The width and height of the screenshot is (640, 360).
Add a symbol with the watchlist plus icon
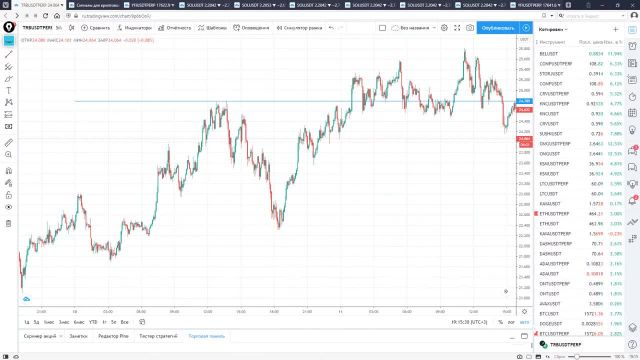coord(616,29)
